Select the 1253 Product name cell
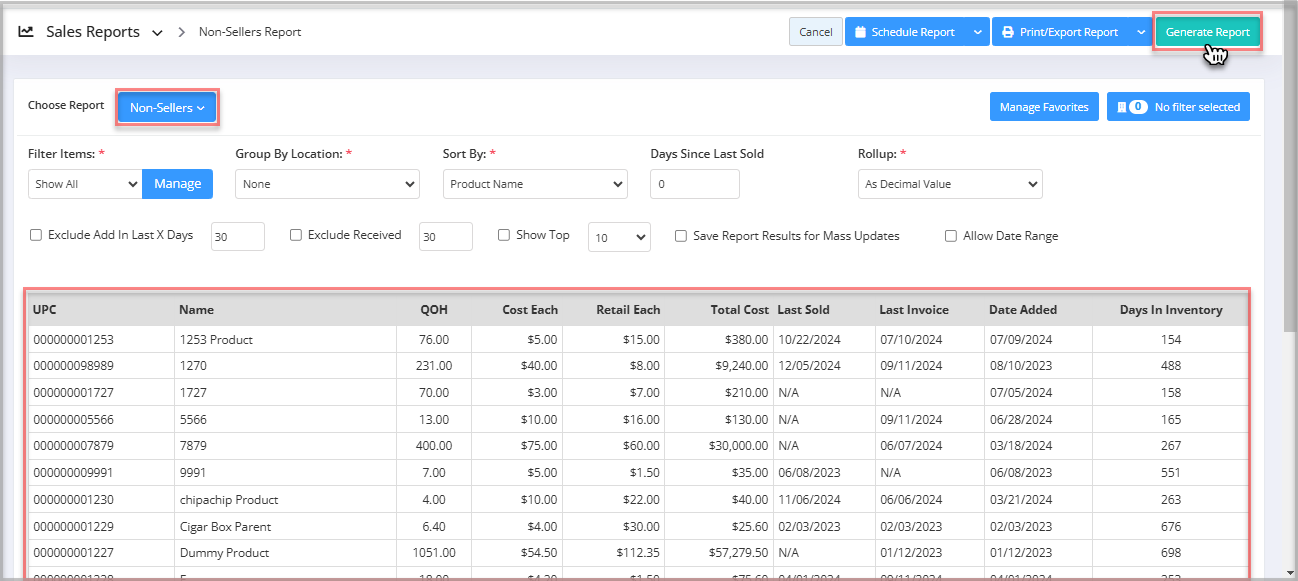This screenshot has width=1298, height=581. coord(285,339)
